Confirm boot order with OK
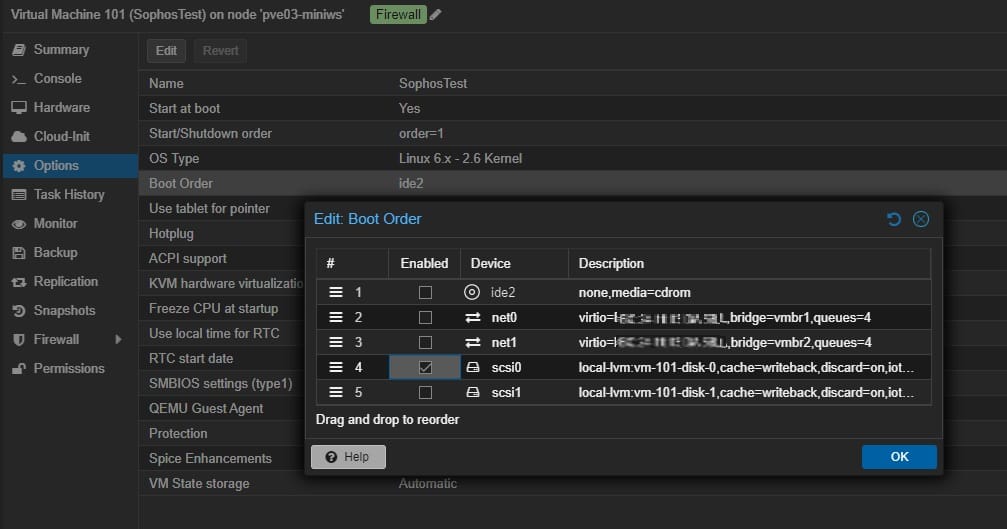Viewport: 1007px width, 529px height. pyautogui.click(x=899, y=456)
